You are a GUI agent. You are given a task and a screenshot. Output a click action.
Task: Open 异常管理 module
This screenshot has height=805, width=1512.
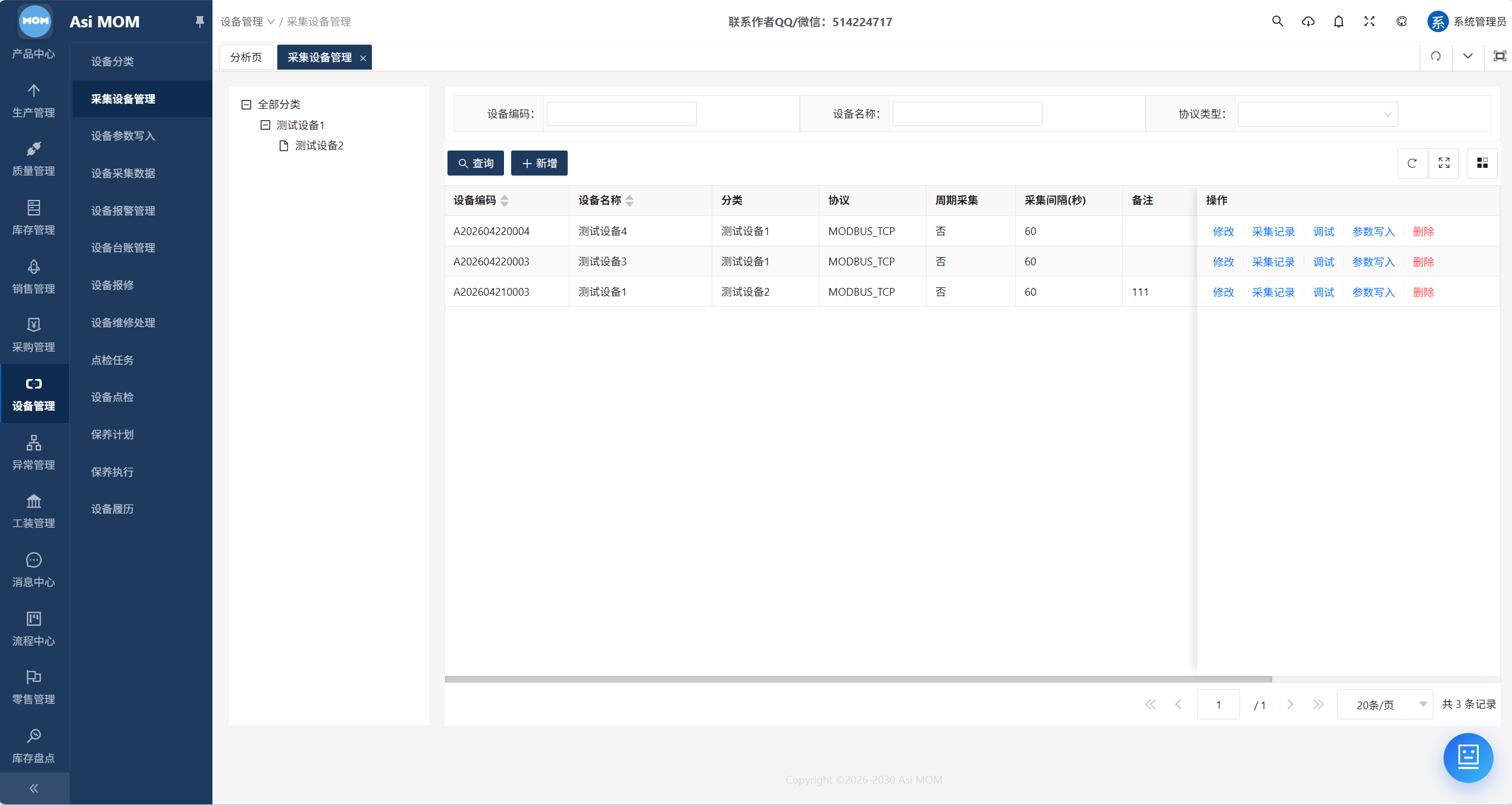(x=34, y=453)
